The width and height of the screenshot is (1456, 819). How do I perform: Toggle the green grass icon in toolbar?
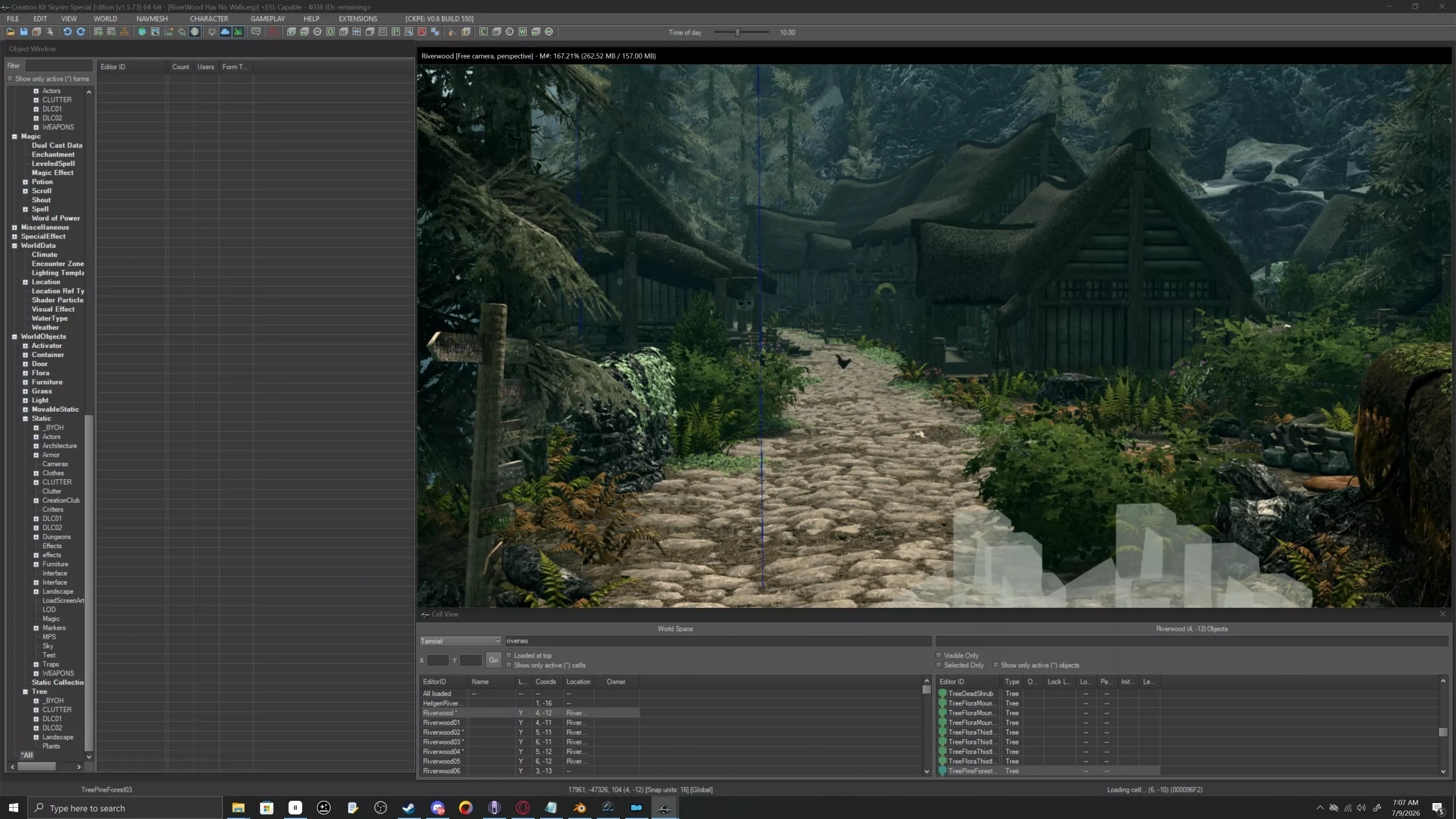pyautogui.click(x=238, y=32)
